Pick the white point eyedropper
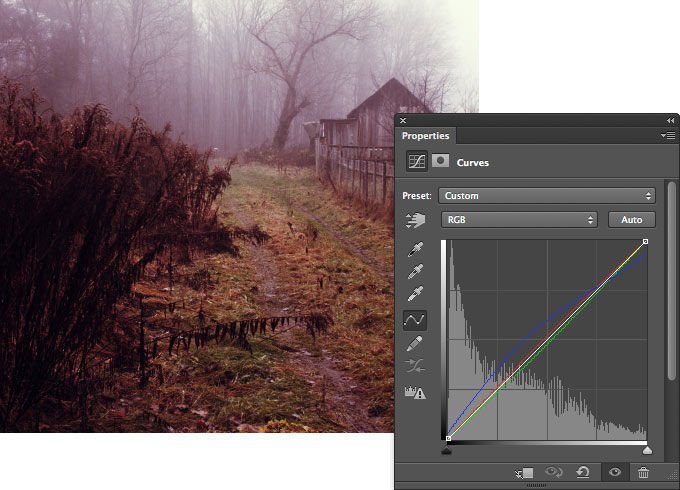The width and height of the screenshot is (680, 490). pyautogui.click(x=415, y=294)
